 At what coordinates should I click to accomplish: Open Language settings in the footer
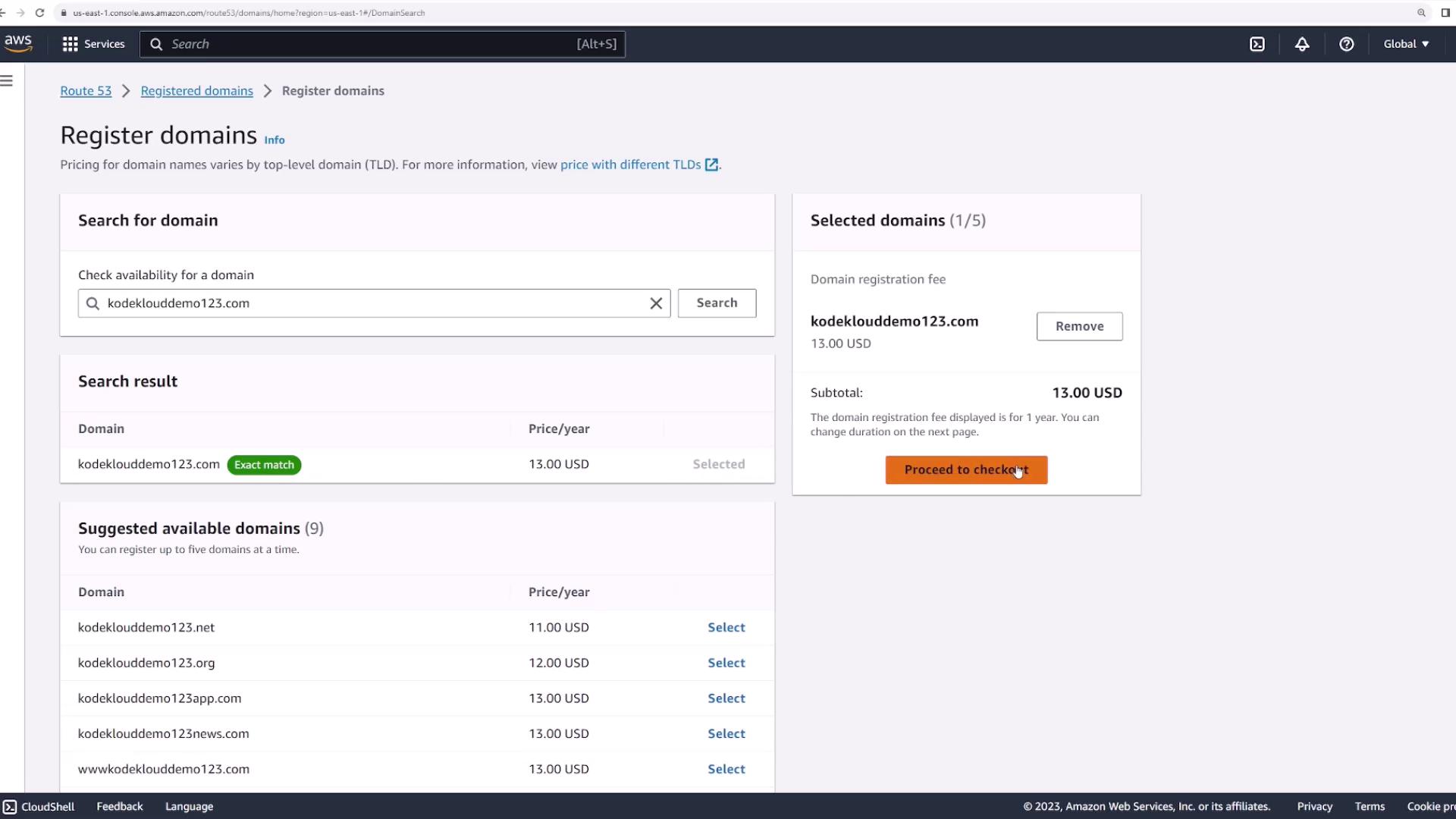point(189,806)
